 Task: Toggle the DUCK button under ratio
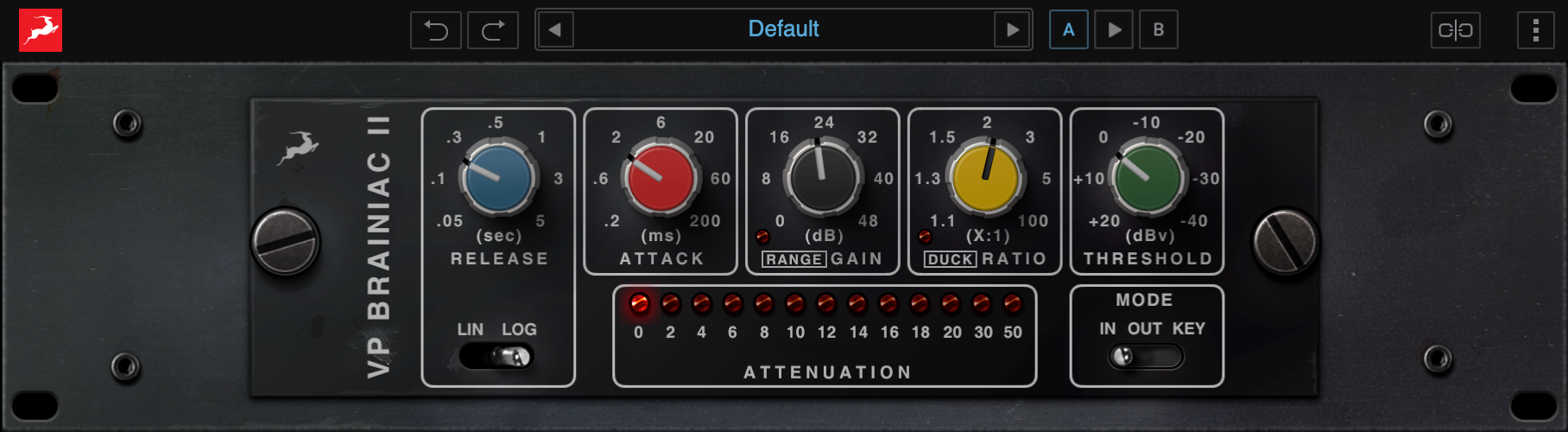(x=950, y=259)
